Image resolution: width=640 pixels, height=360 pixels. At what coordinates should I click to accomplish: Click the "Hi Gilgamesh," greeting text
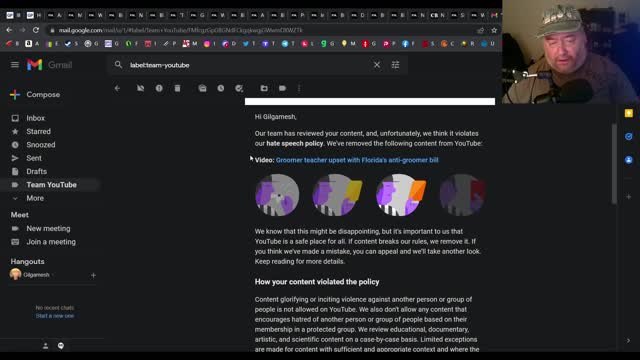(276, 117)
